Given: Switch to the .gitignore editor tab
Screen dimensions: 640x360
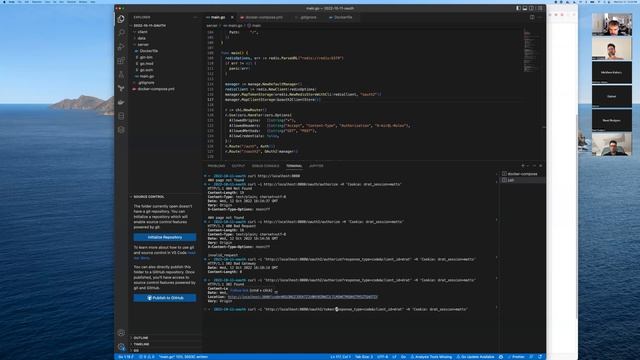Looking at the screenshot, I should tap(307, 17).
